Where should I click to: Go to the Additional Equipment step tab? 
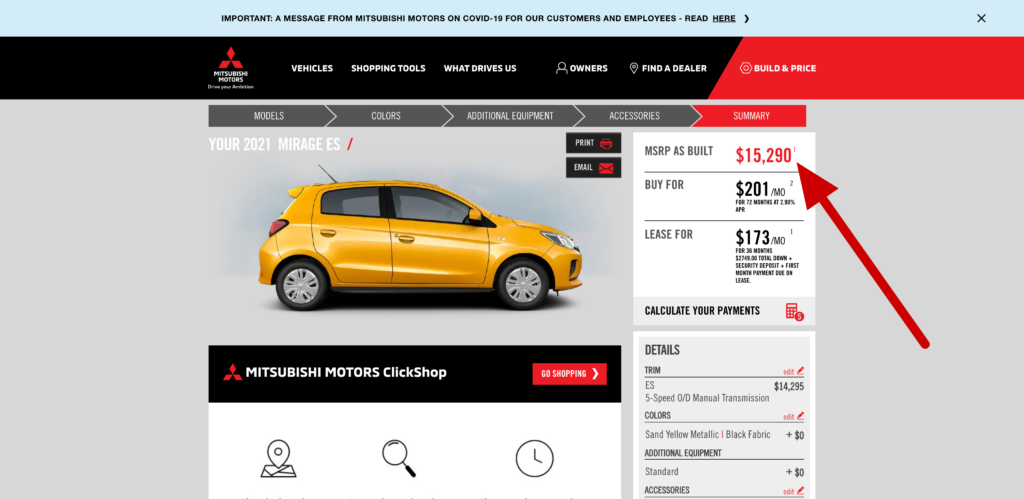pos(510,116)
